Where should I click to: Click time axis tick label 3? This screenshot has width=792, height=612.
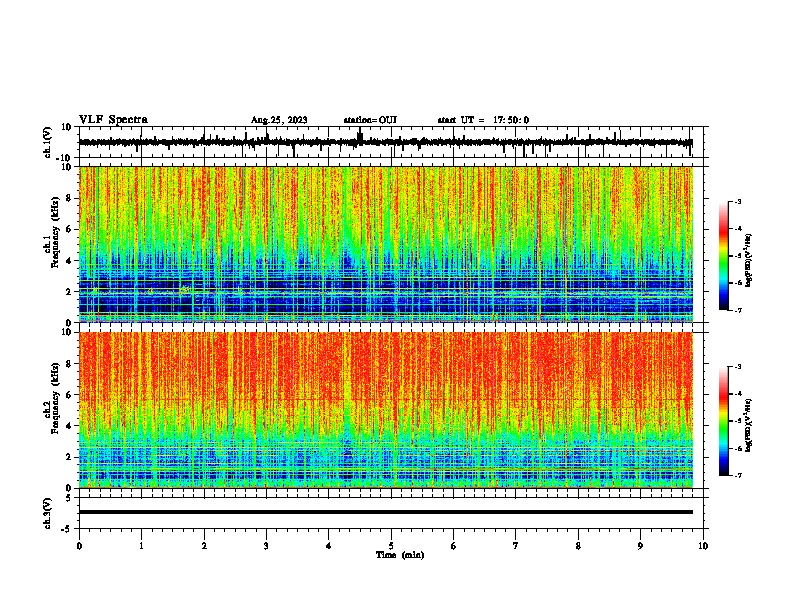[266, 546]
